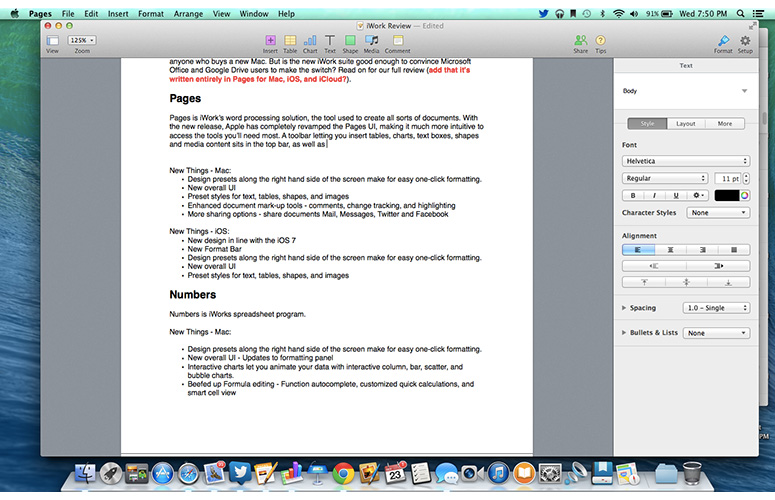Open the Helvetica font dropdown

[x=686, y=161]
